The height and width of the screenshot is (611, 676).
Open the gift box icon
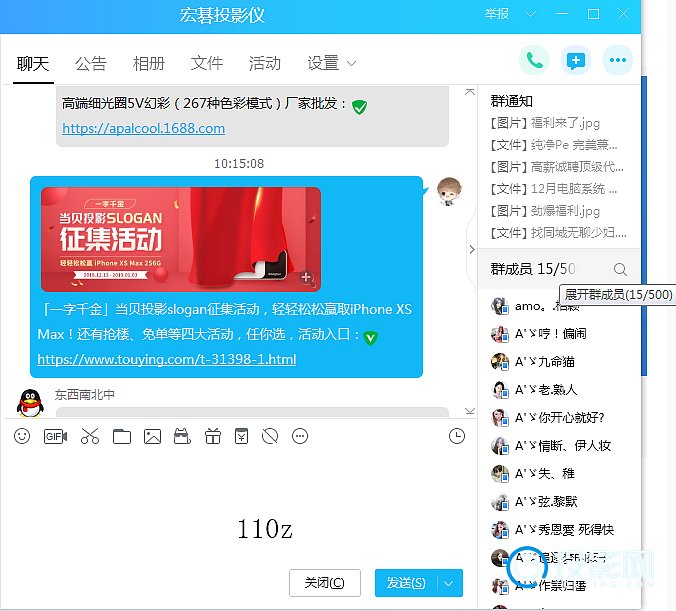(213, 436)
